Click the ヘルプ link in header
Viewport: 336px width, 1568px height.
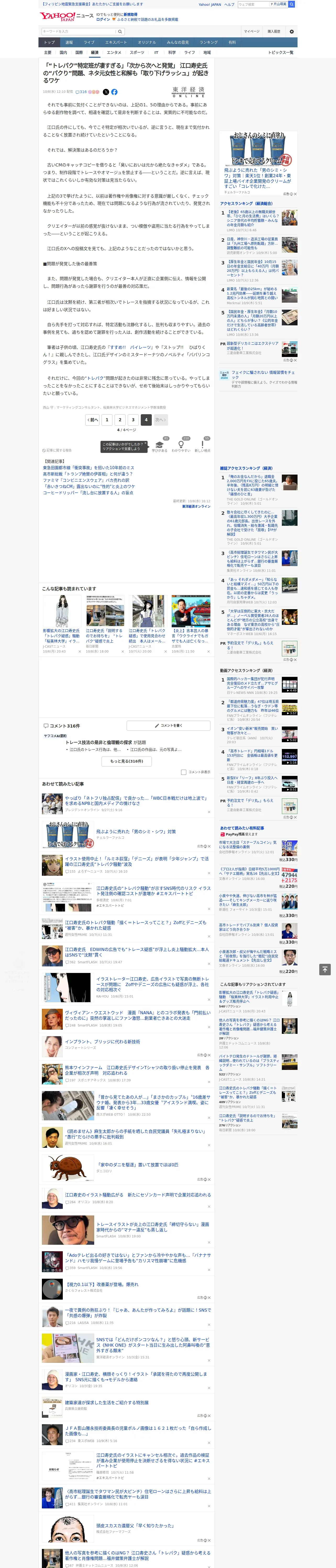point(229,4)
